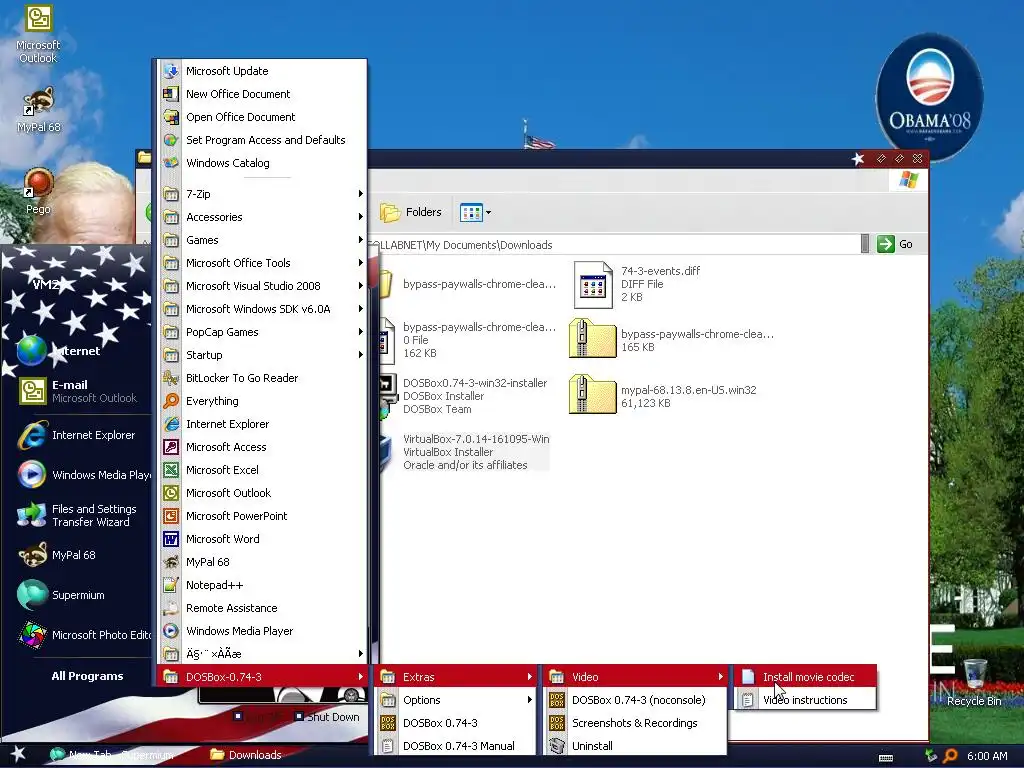The height and width of the screenshot is (768, 1024).
Task: Open Video instructions
Action: click(806, 700)
